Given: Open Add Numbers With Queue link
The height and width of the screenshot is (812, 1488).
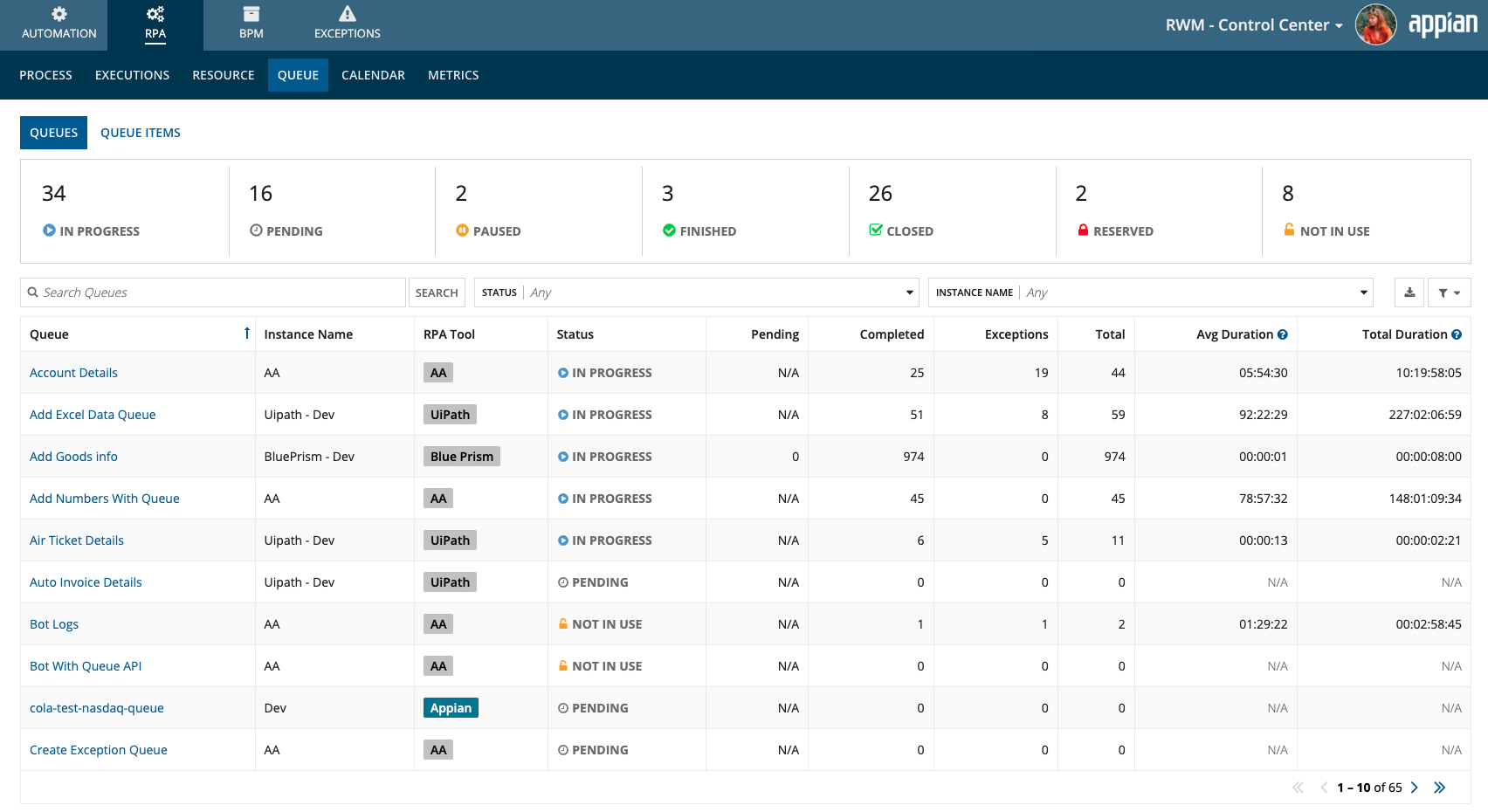Looking at the screenshot, I should (x=105, y=499).
